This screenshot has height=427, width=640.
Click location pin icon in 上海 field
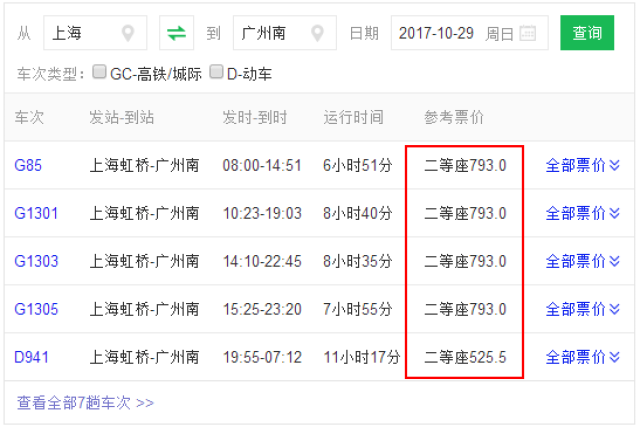pos(128,33)
